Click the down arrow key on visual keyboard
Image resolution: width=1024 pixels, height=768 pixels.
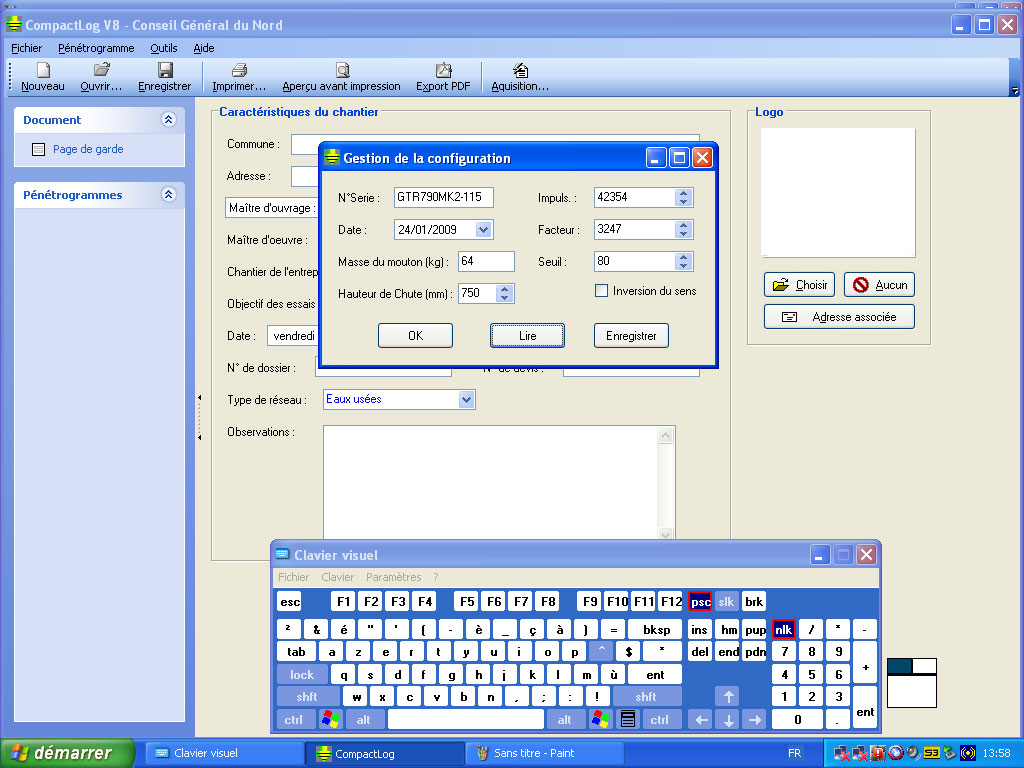pyautogui.click(x=728, y=720)
